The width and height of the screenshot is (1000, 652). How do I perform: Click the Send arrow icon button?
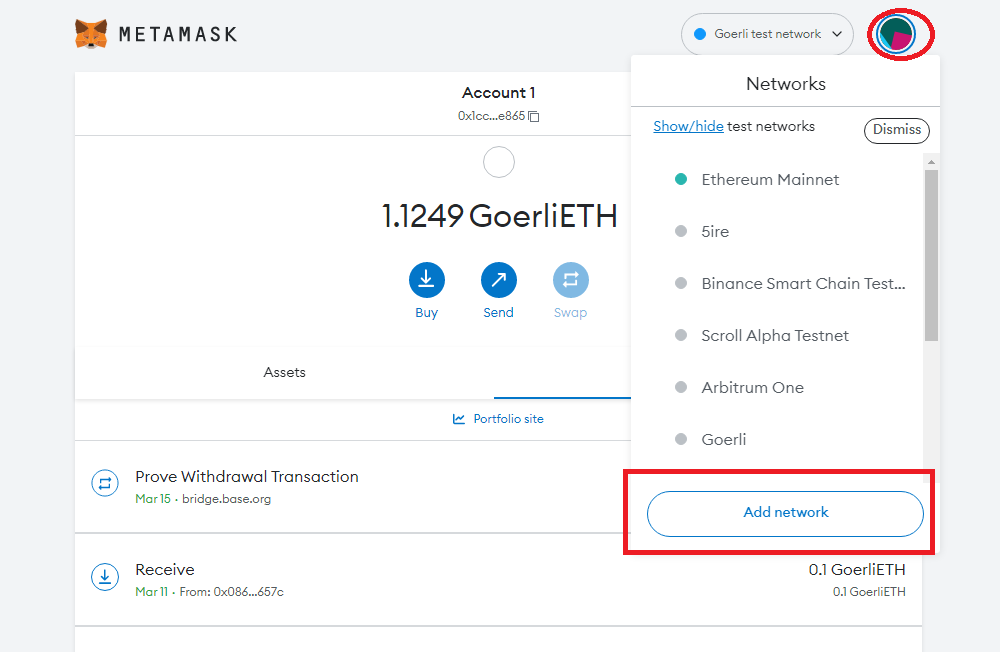click(x=499, y=280)
